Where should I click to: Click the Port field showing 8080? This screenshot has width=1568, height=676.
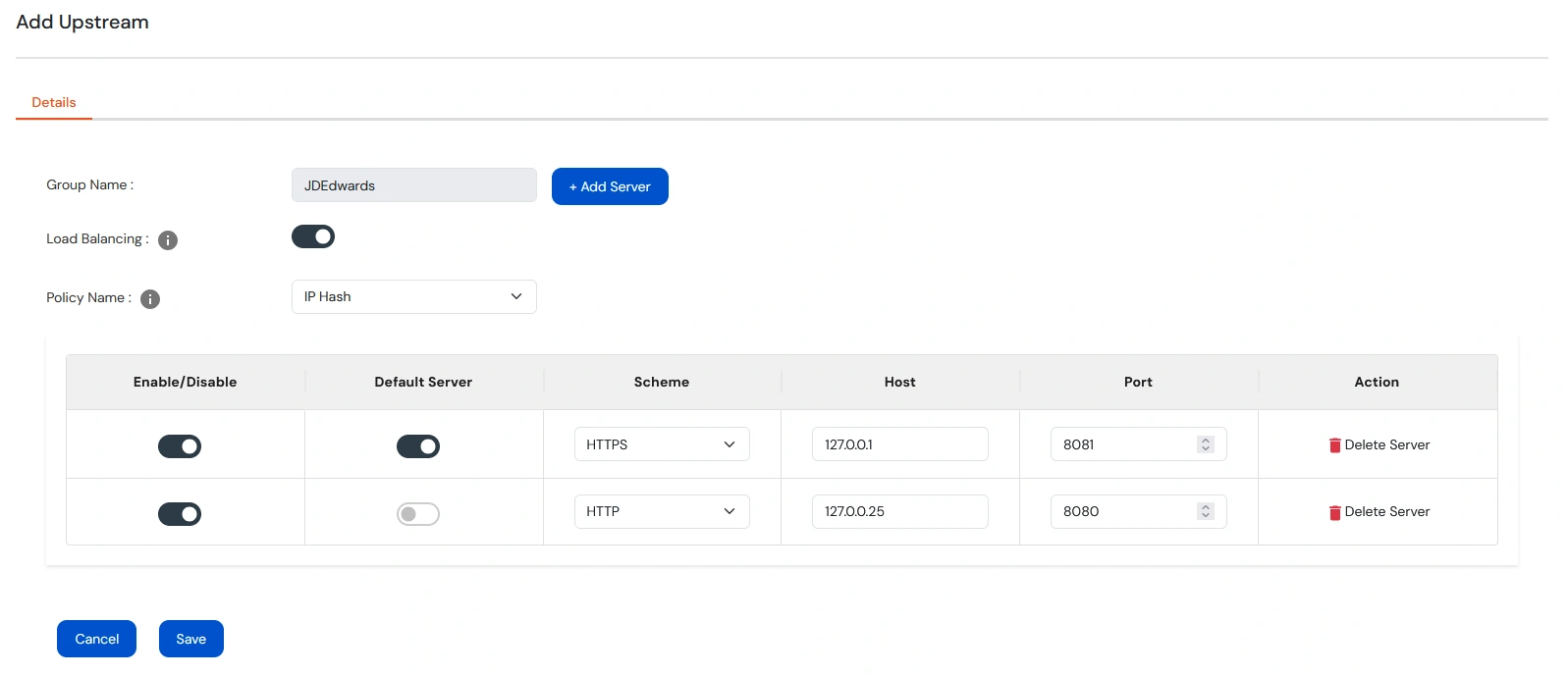[1138, 511]
